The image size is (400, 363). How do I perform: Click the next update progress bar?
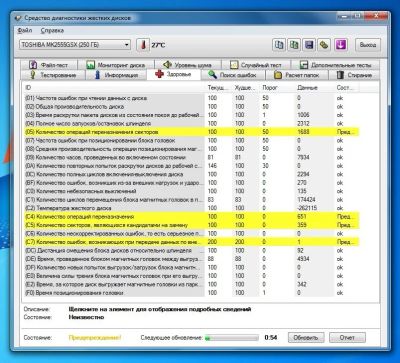(232, 338)
